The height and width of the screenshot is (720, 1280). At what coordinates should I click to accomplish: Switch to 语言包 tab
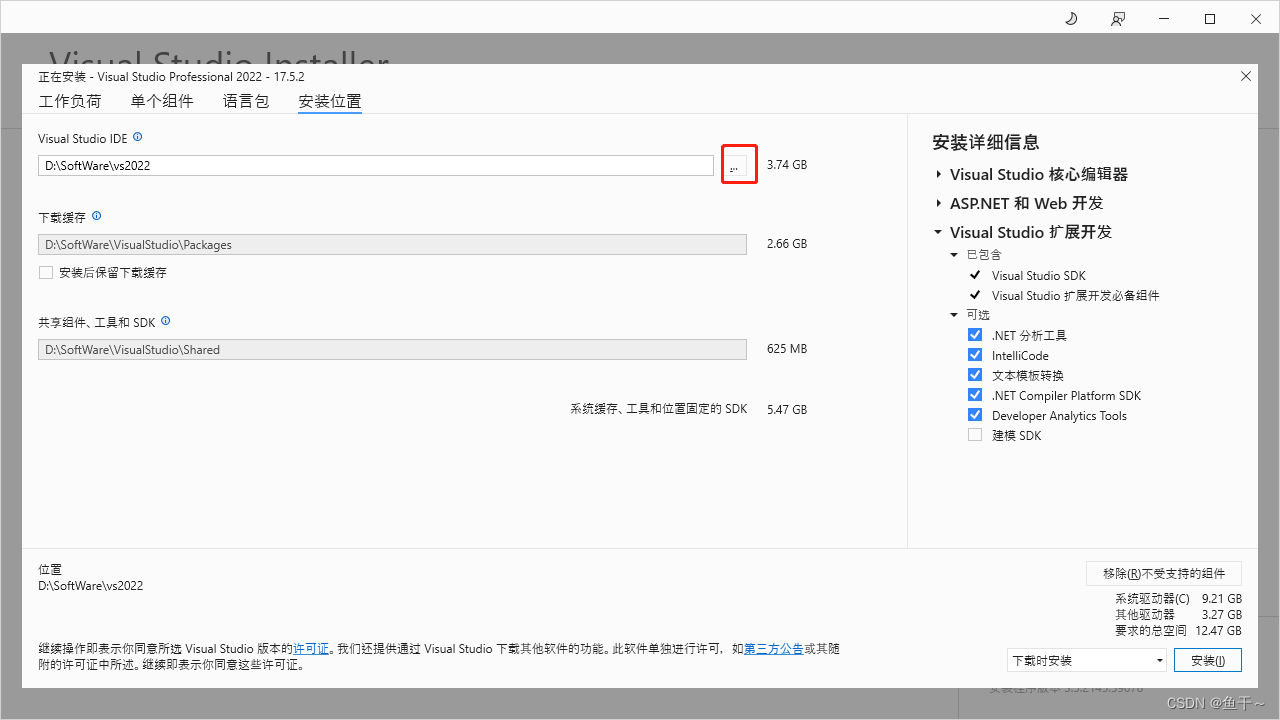[246, 101]
